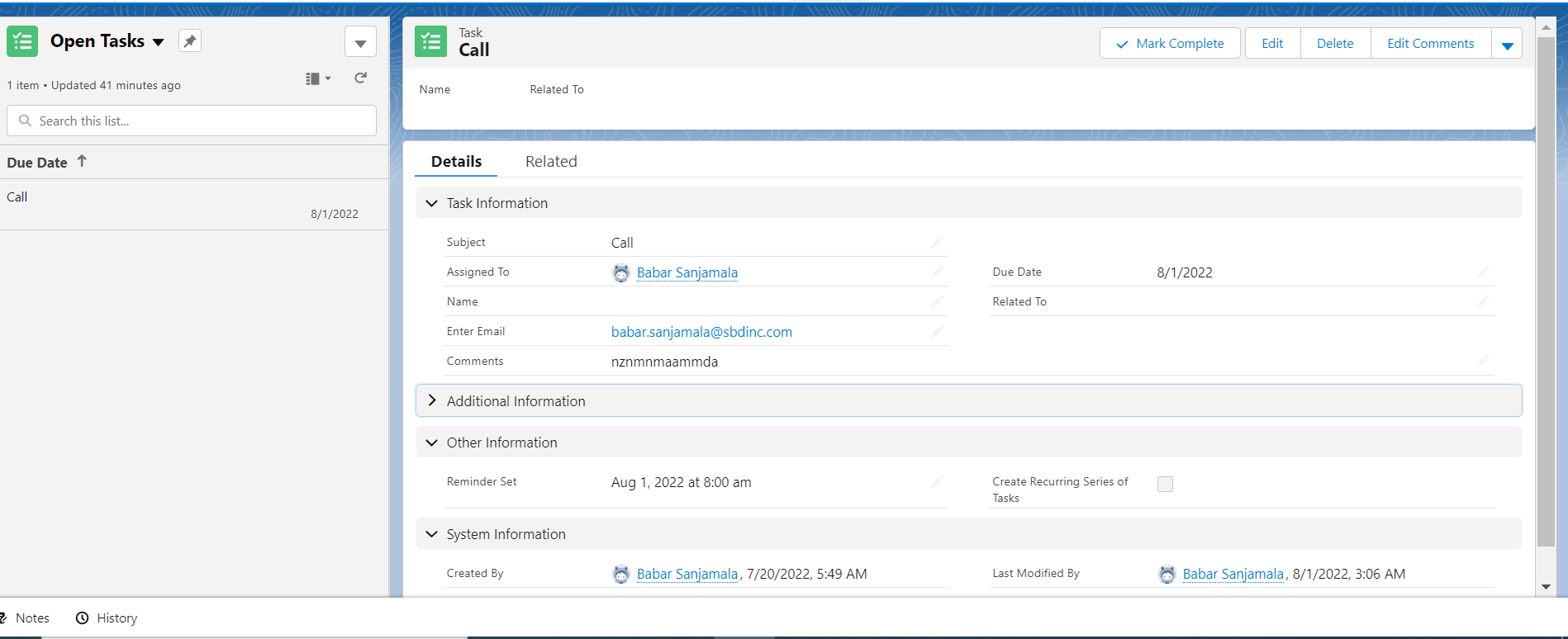This screenshot has height=639, width=1568.
Task: Click the Search this list field
Action: click(192, 121)
